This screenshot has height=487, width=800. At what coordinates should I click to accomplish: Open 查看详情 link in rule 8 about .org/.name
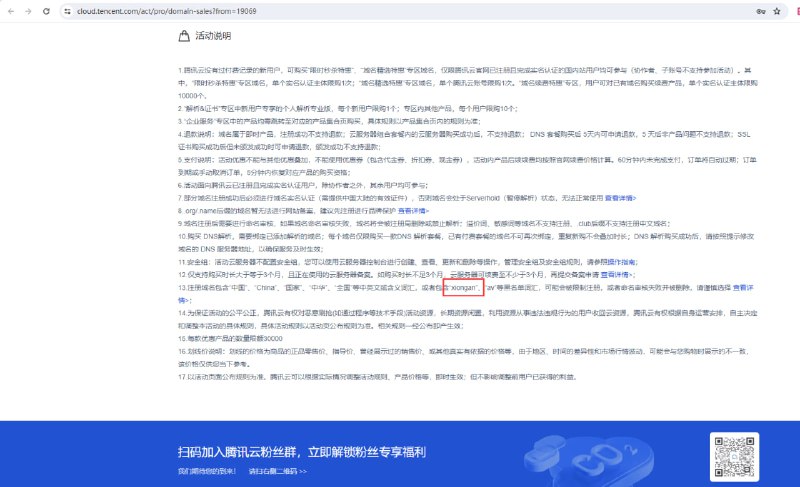pyautogui.click(x=414, y=211)
